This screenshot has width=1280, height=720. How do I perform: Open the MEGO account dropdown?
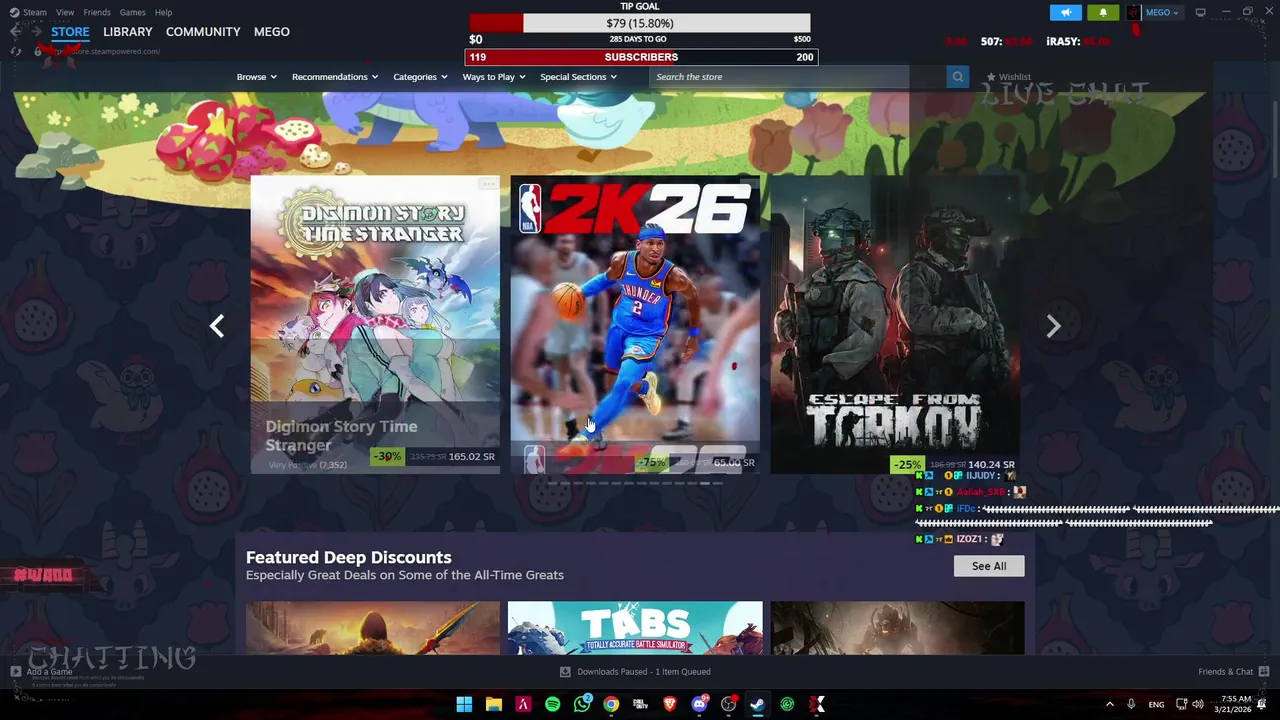pos(1162,12)
